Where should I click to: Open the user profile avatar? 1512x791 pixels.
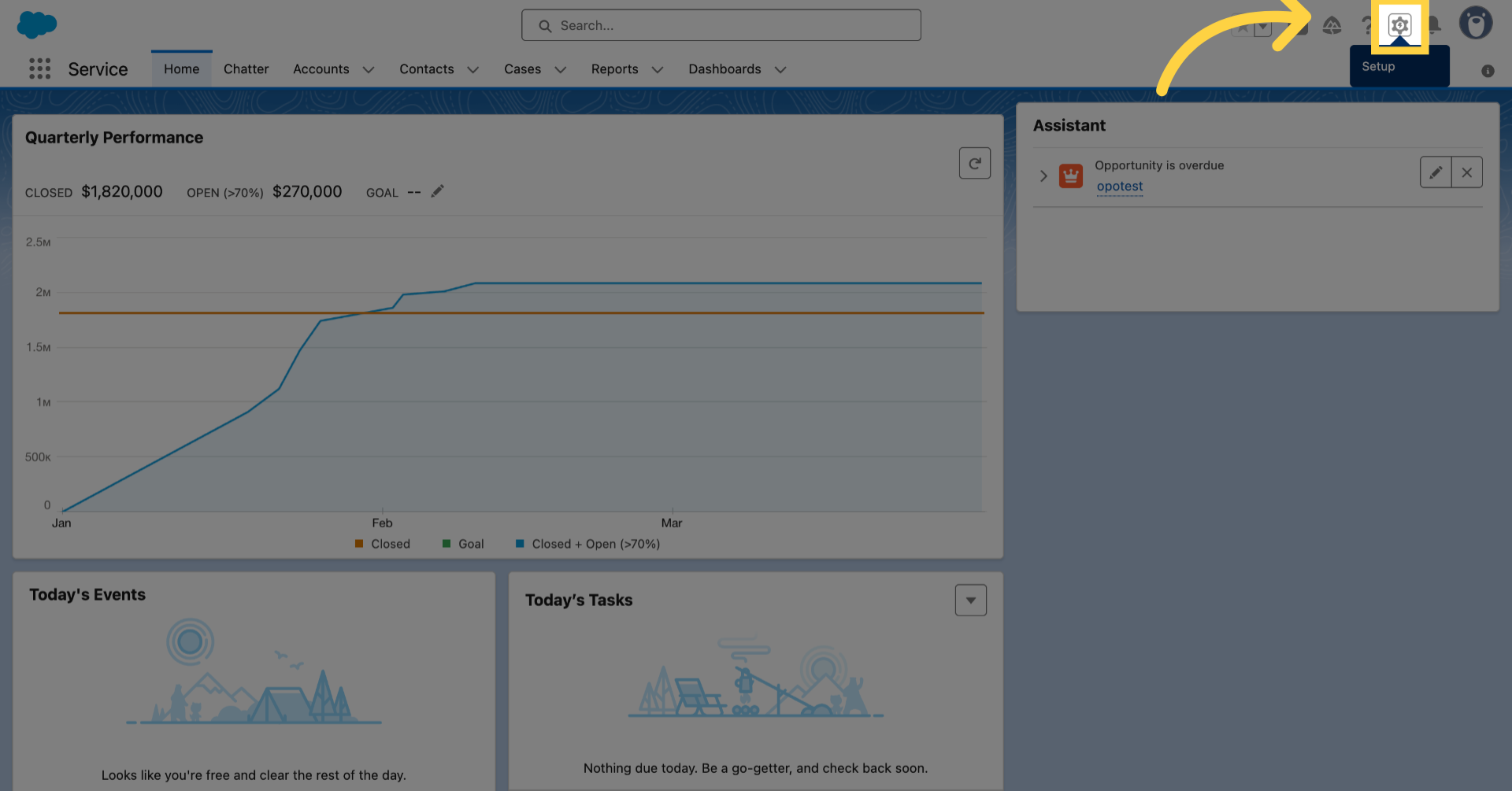pos(1476,24)
